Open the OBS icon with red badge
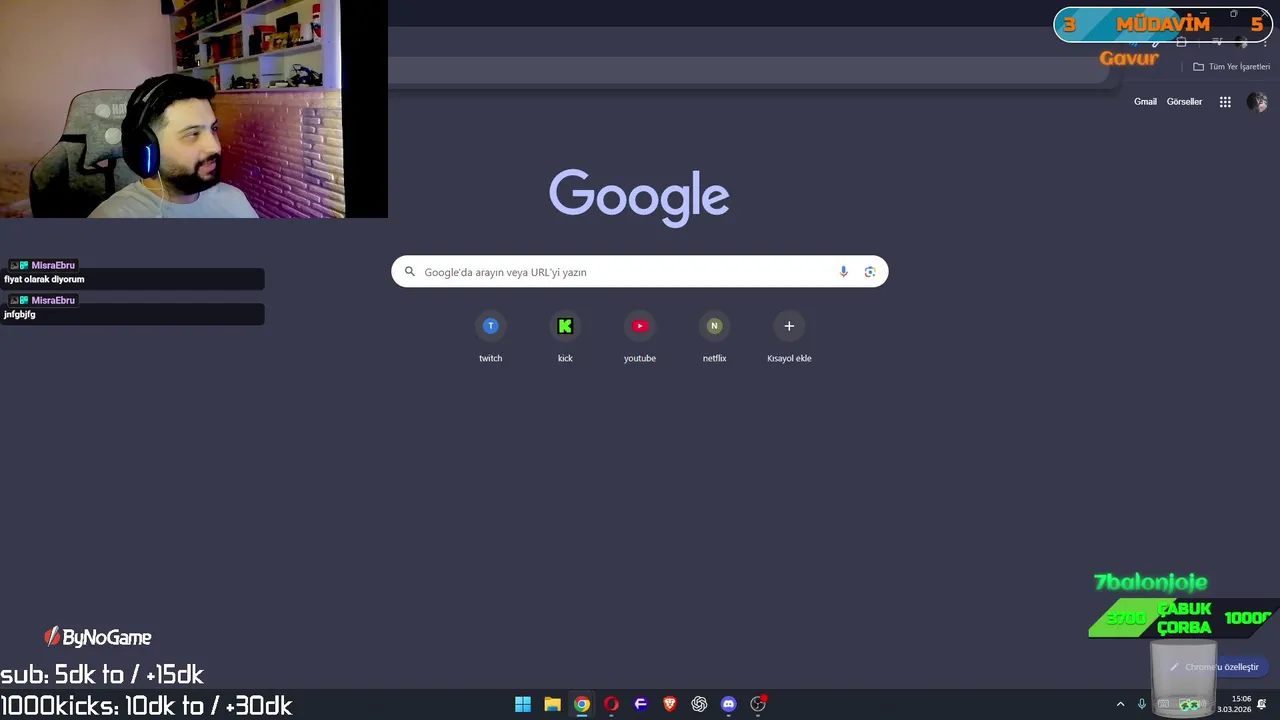The image size is (1280, 720). point(758,704)
